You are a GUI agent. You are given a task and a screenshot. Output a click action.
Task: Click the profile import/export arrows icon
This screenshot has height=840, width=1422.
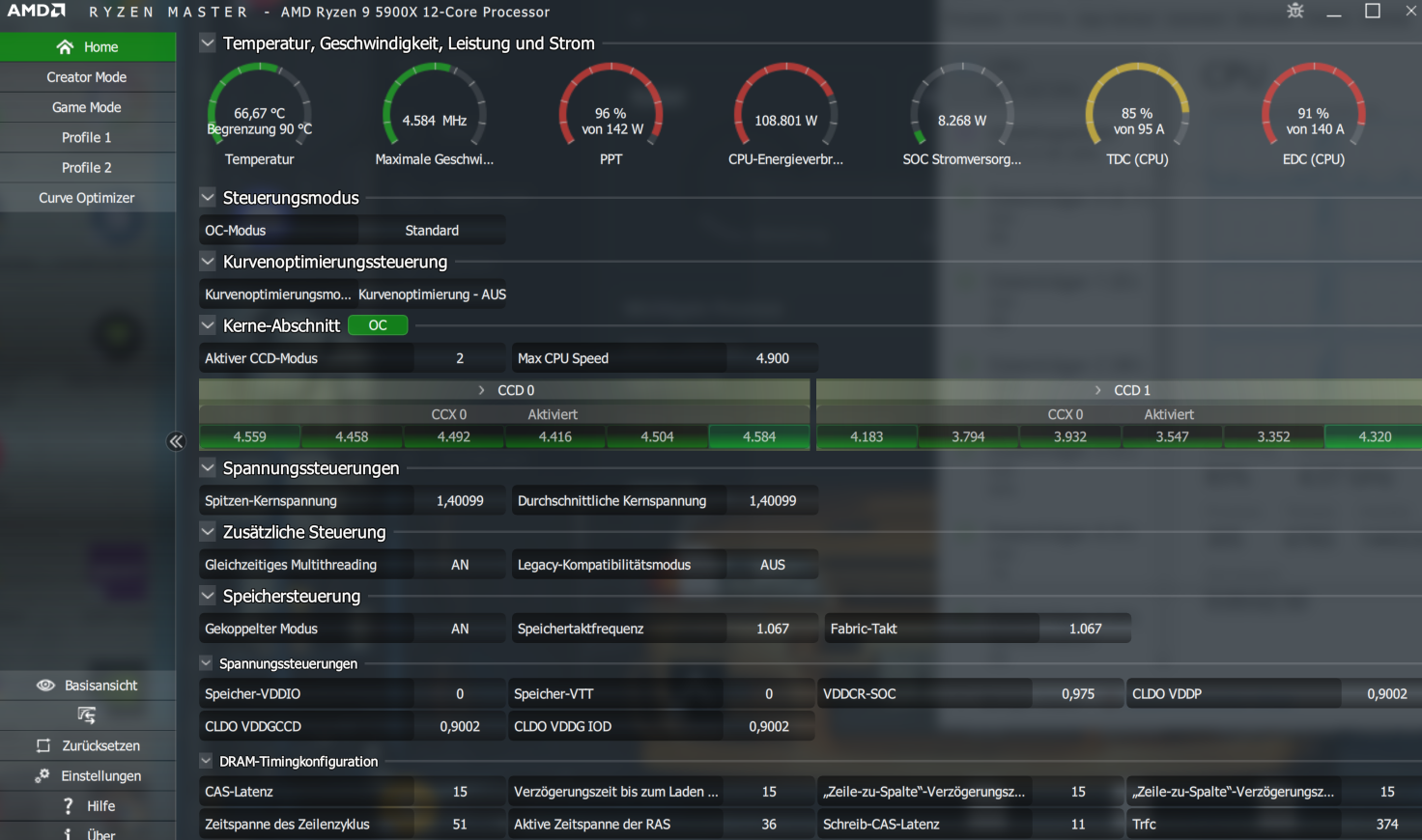[87, 715]
